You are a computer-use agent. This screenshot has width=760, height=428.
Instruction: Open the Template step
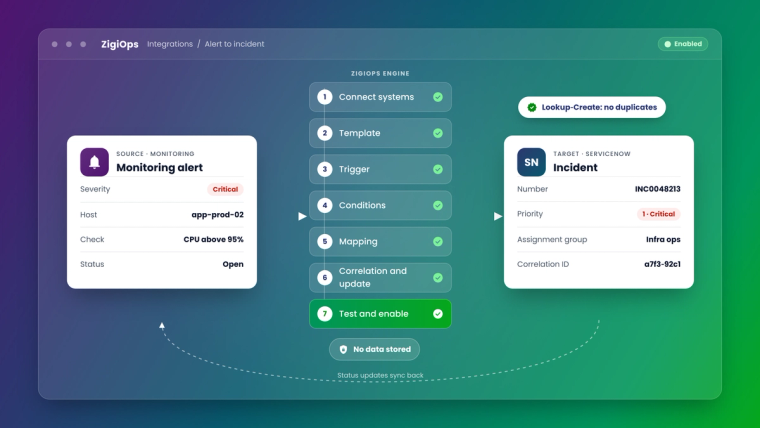click(380, 133)
